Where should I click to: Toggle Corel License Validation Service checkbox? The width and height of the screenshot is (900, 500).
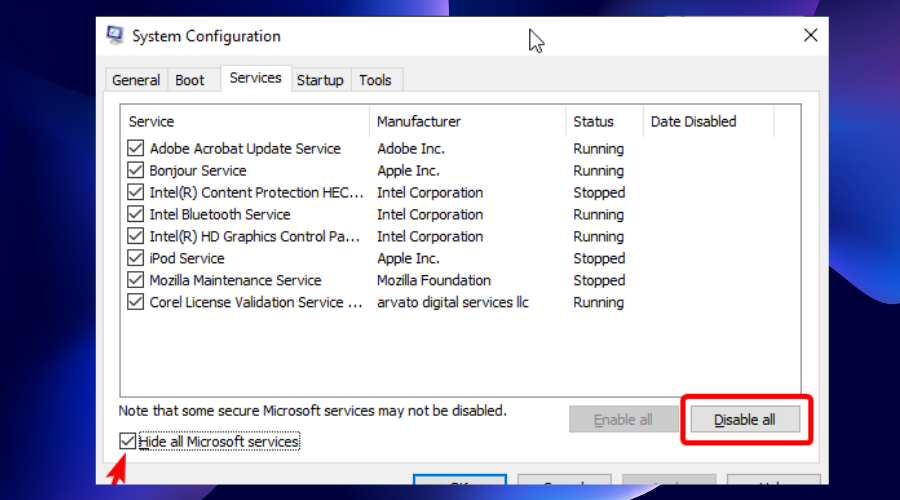[x=135, y=301]
